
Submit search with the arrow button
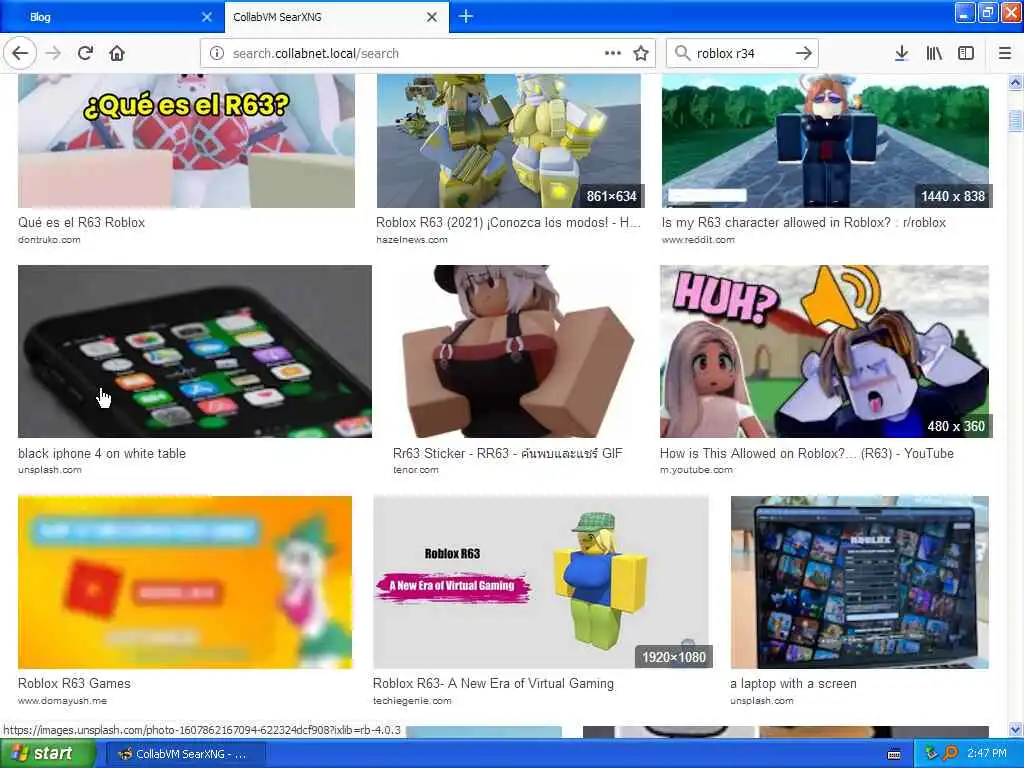(804, 53)
